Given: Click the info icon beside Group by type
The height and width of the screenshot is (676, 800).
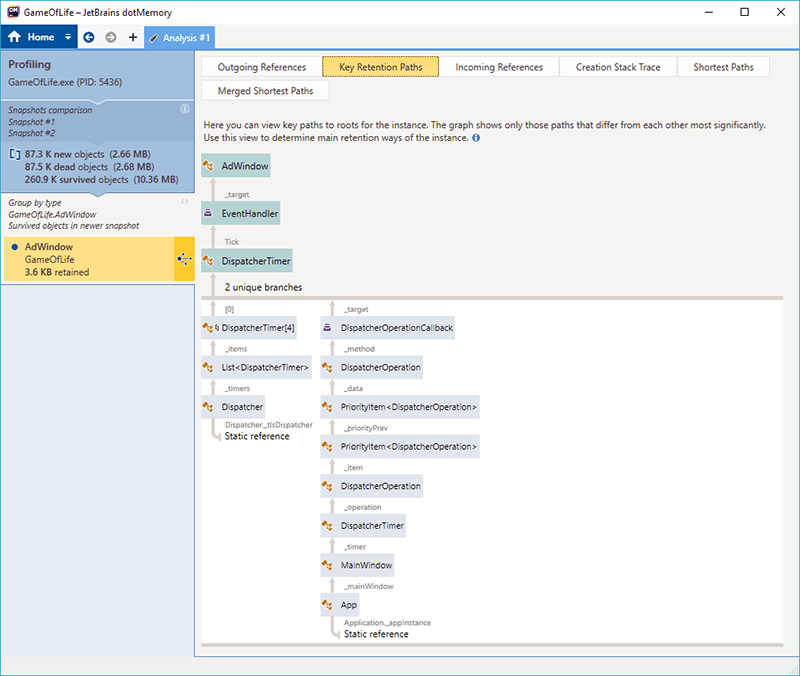Looking at the screenshot, I should pos(184,202).
